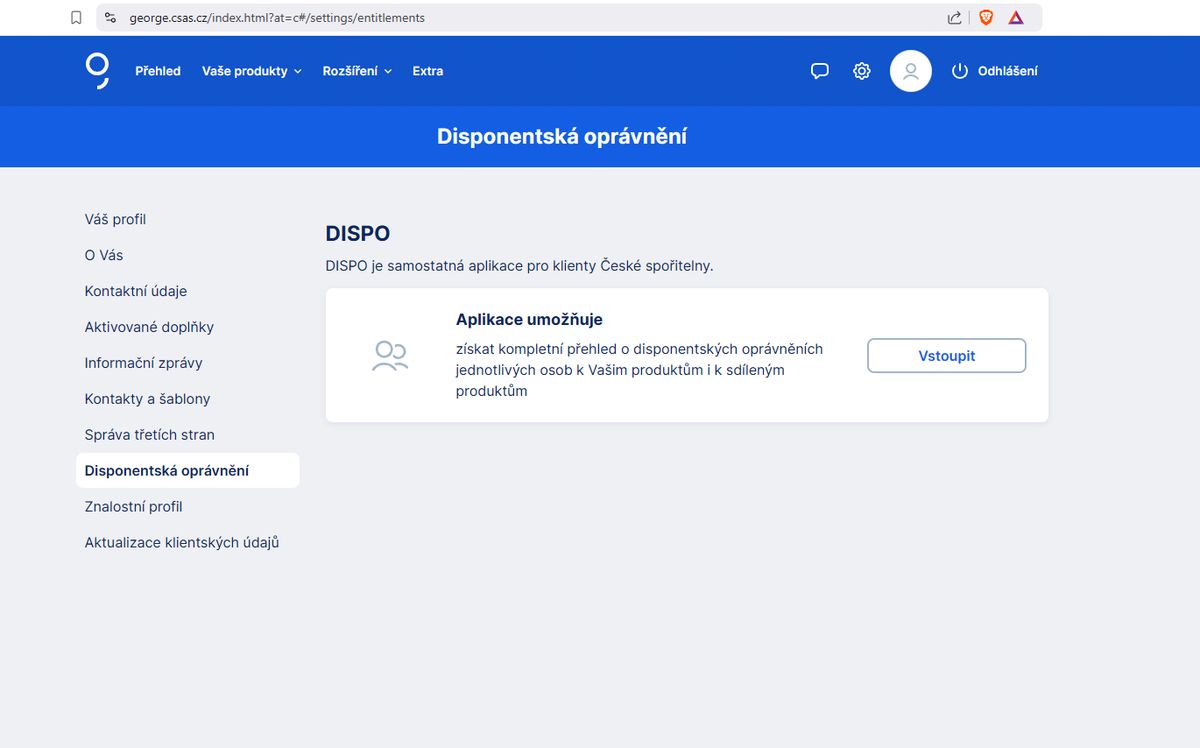This screenshot has height=748, width=1200.
Task: Expand the Vaše produkty dropdown
Action: [x=252, y=71]
